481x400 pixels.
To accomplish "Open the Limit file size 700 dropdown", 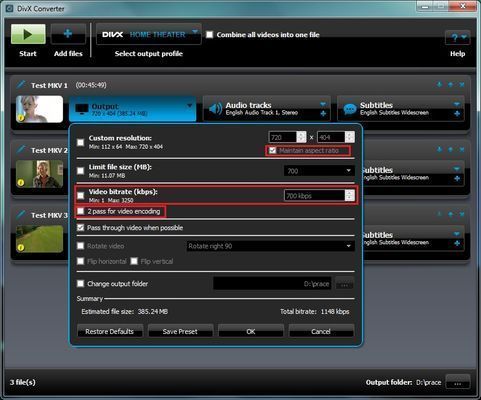I will (319, 171).
